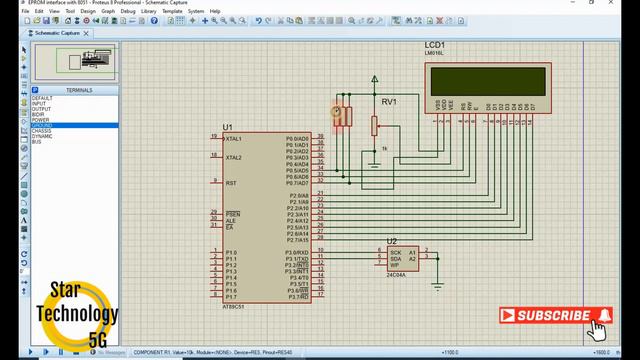Image resolution: width=640 pixels, height=360 pixels.
Task: Select the Selection arrow mode tool
Action: pos(24,49)
